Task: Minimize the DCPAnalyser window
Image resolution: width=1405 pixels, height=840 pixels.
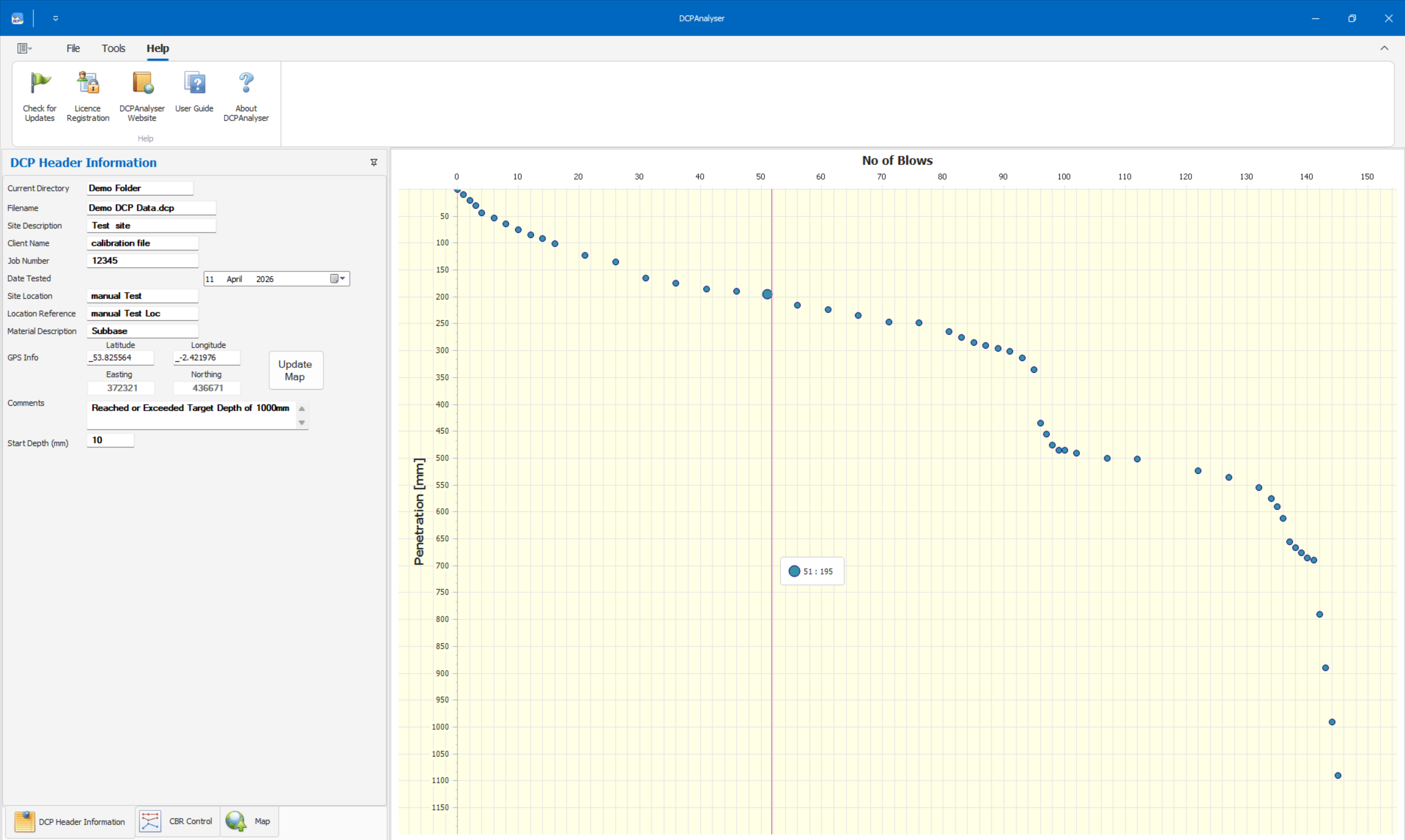Action: pyautogui.click(x=1315, y=18)
